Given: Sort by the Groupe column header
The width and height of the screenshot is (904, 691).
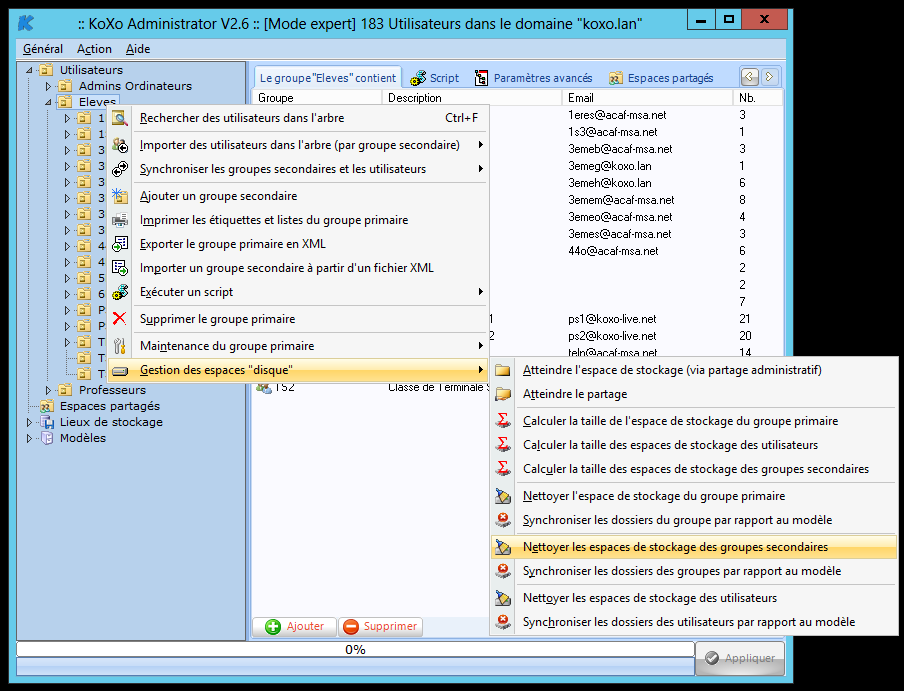Looking at the screenshot, I should (317, 98).
